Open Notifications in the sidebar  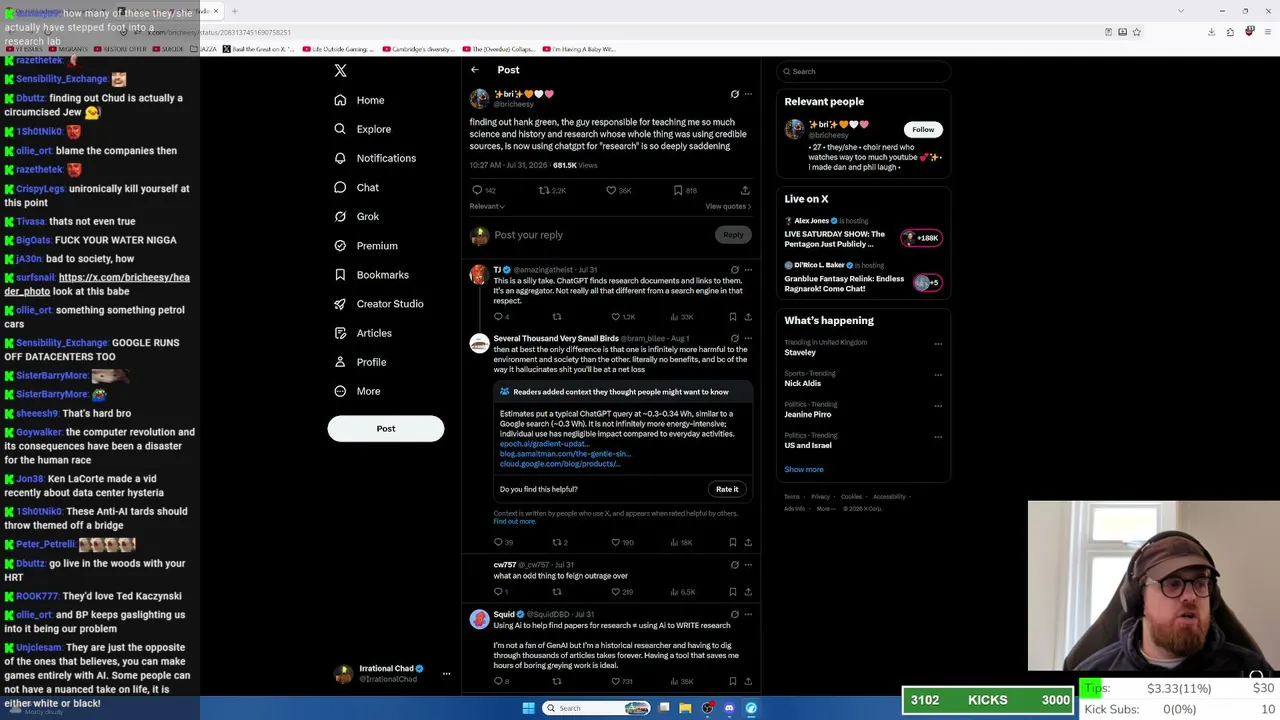click(375, 158)
